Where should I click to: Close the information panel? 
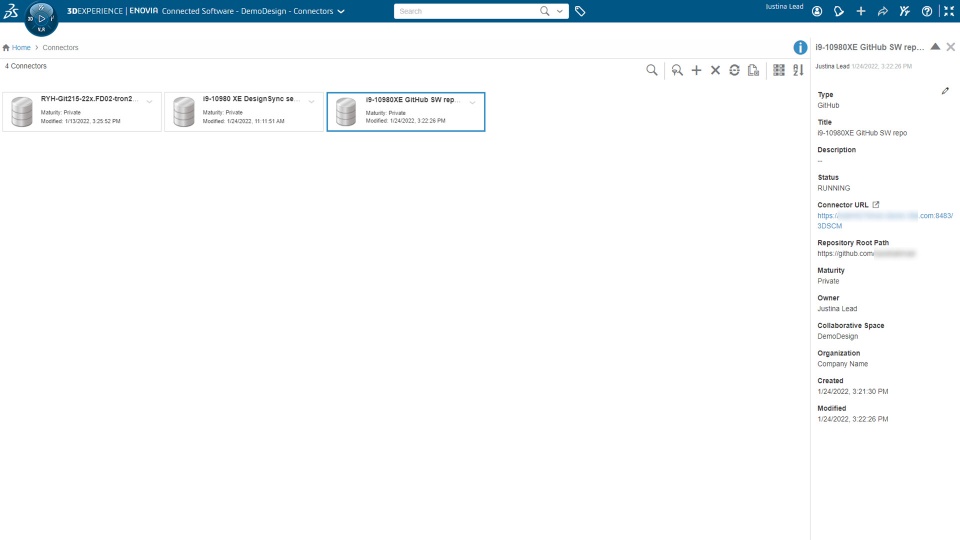950,47
